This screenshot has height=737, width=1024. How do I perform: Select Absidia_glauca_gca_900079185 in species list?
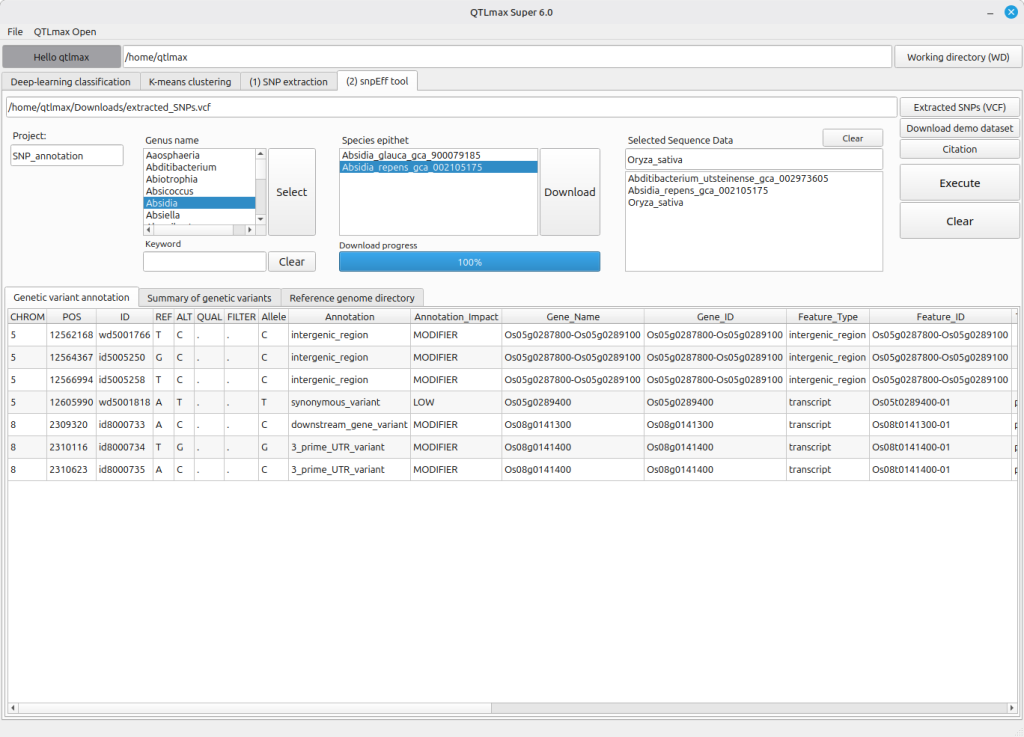pyautogui.click(x=411, y=156)
